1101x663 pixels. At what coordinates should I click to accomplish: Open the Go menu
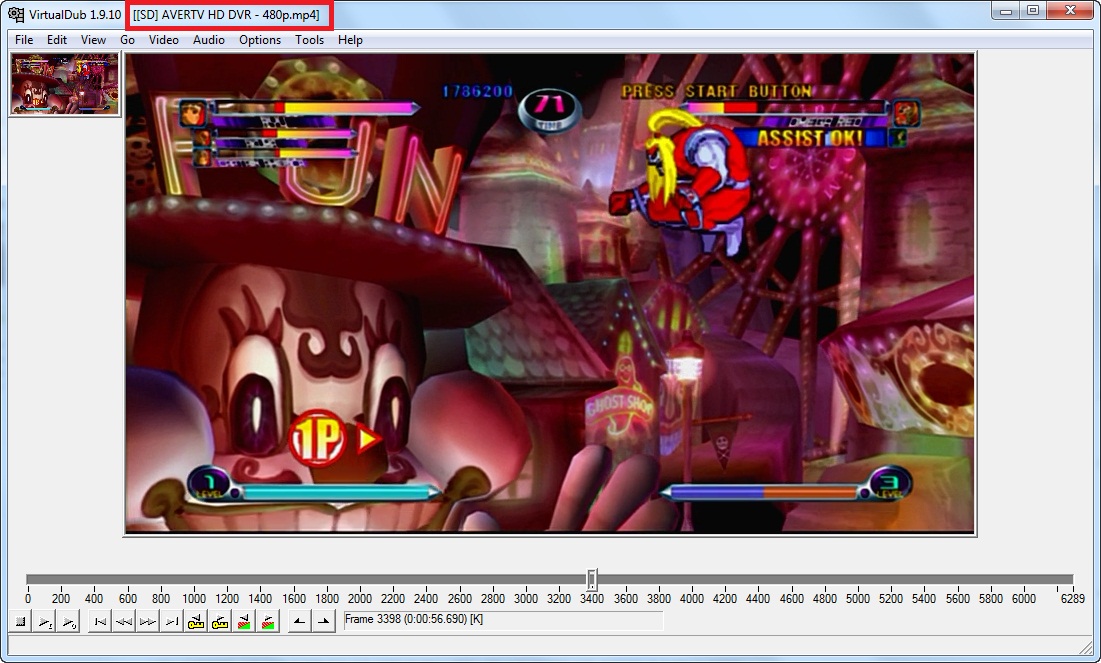coord(127,40)
